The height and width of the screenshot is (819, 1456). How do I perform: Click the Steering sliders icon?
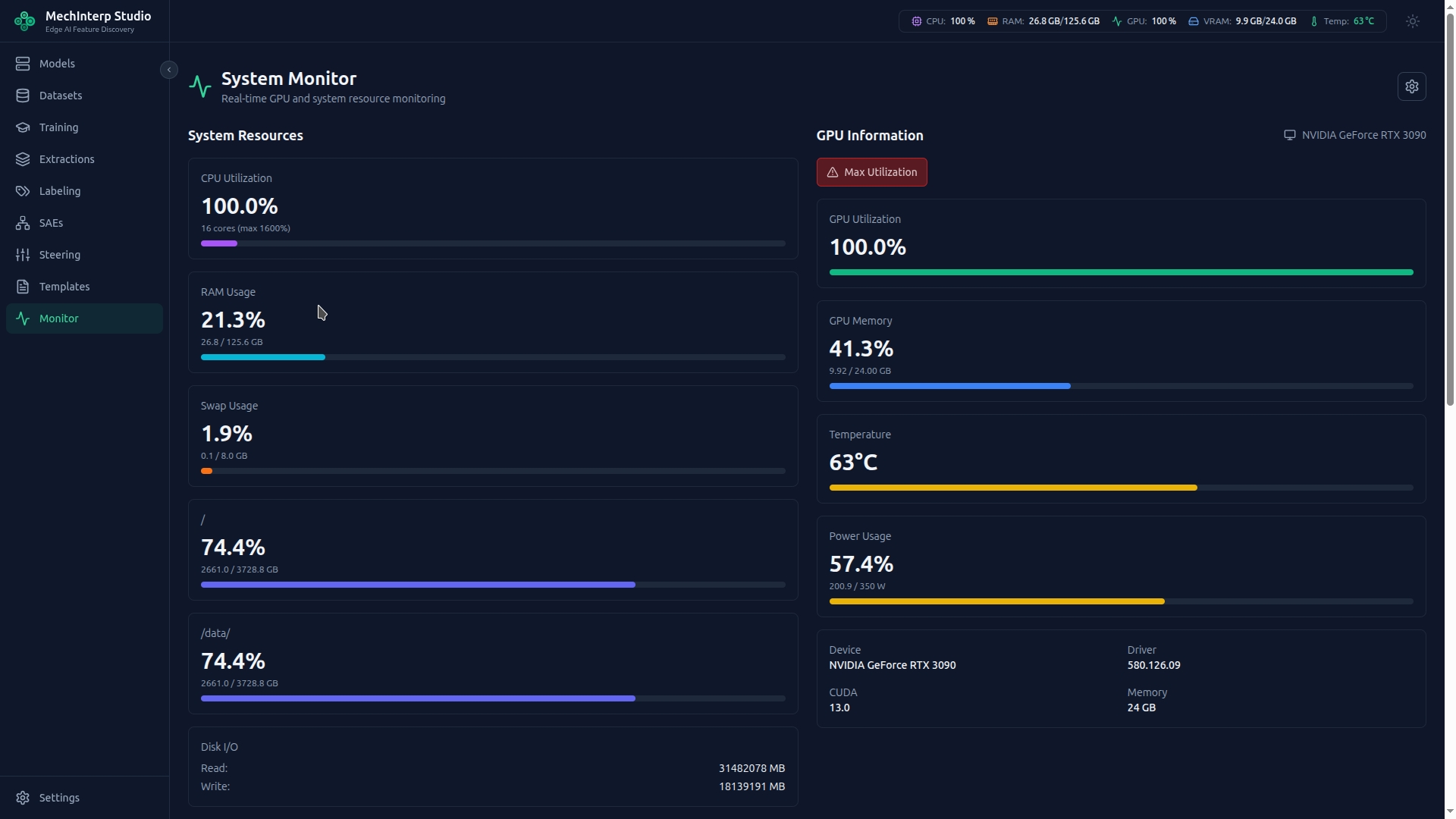[x=23, y=255]
